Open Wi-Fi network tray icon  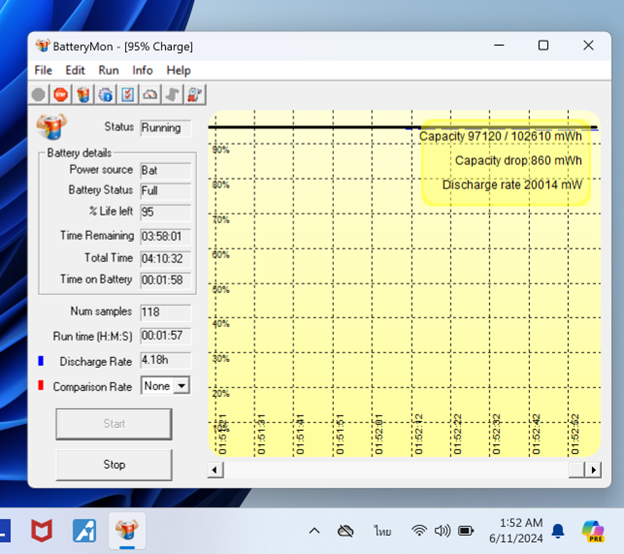[x=419, y=531]
